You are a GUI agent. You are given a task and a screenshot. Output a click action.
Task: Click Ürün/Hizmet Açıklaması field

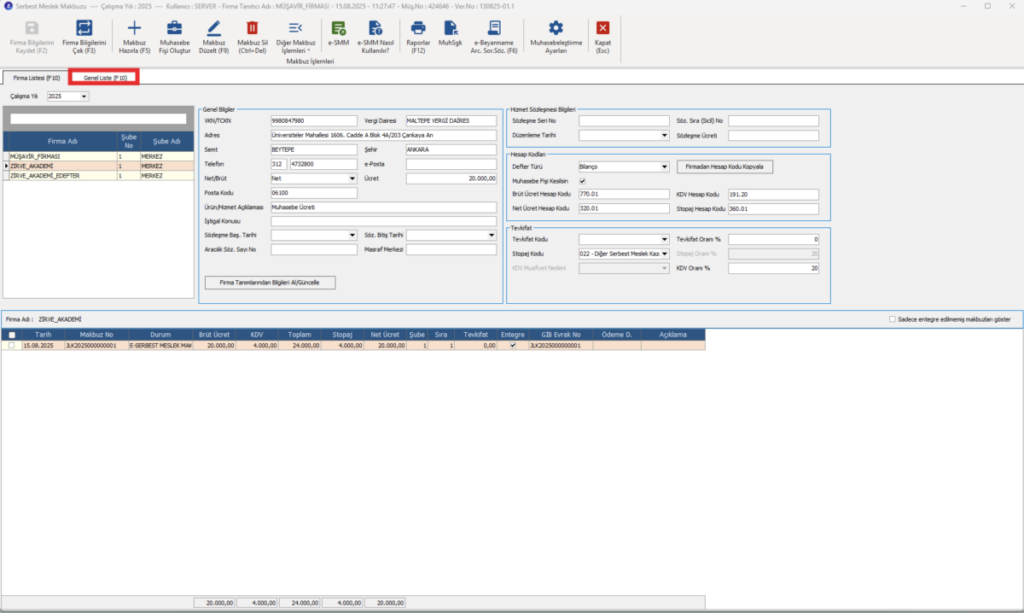[x=383, y=207]
